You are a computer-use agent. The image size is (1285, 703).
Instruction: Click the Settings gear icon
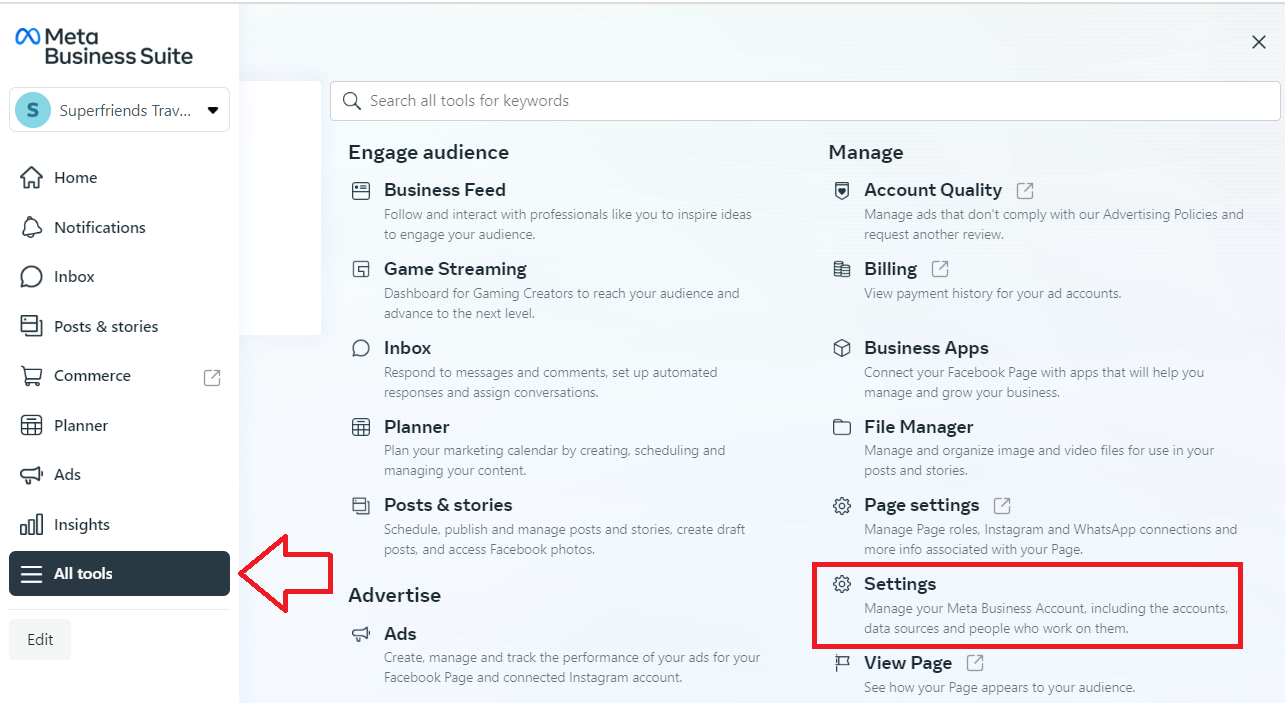[x=842, y=584]
